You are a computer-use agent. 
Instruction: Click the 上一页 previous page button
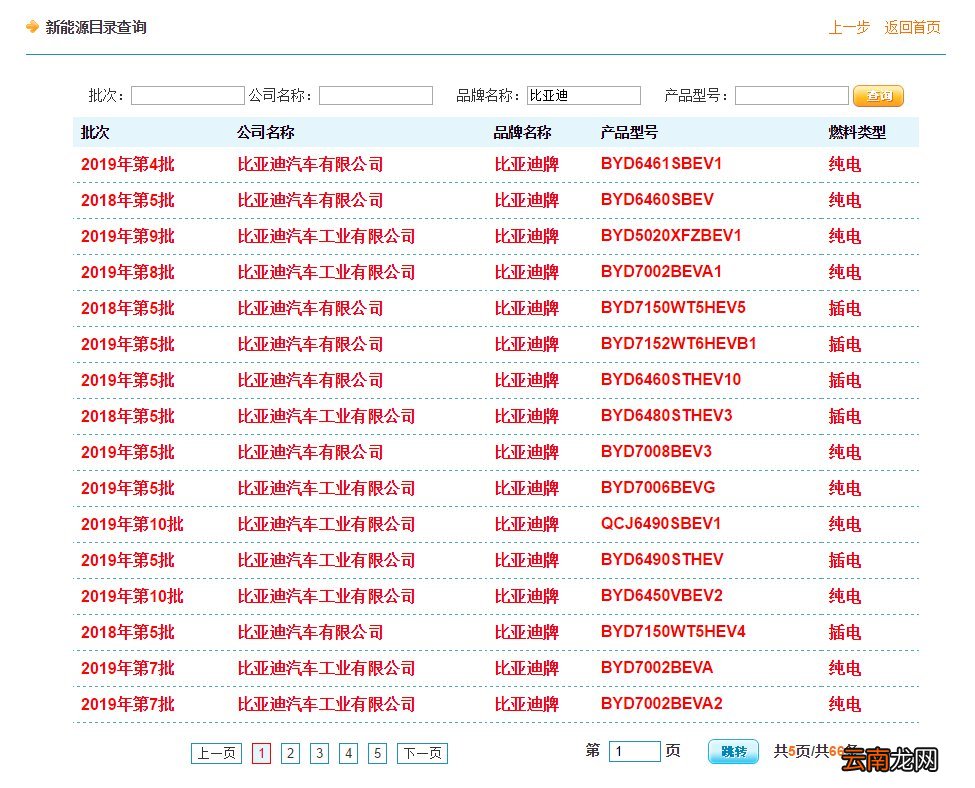click(x=216, y=753)
